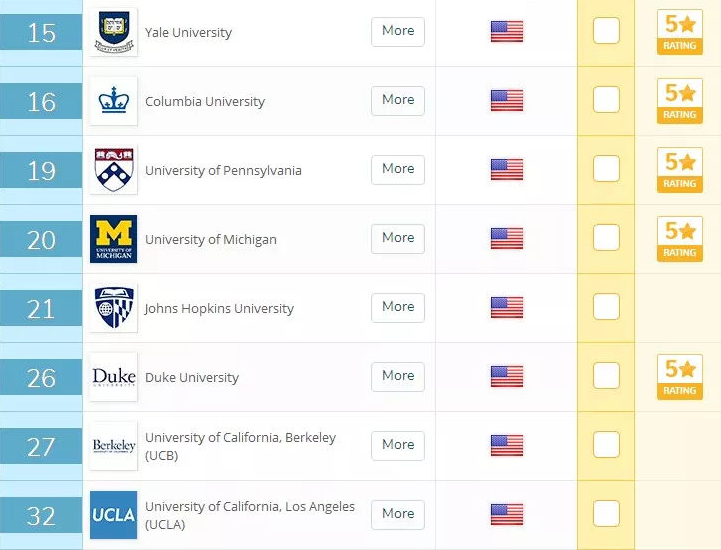Screen dimensions: 721x550
Task: Open the University of Pennsylvania name link
Action: point(223,171)
